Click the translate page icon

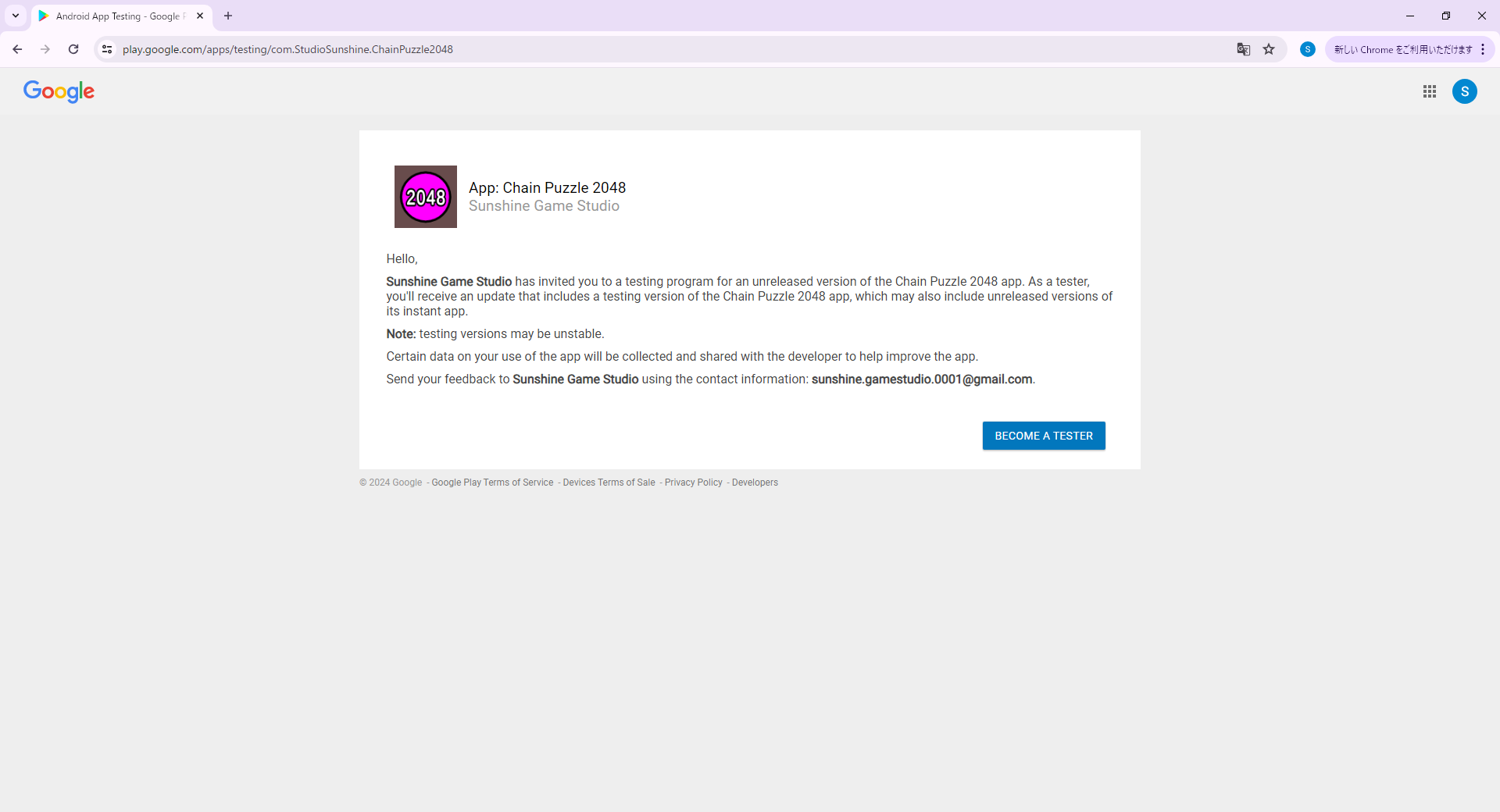point(1244,49)
